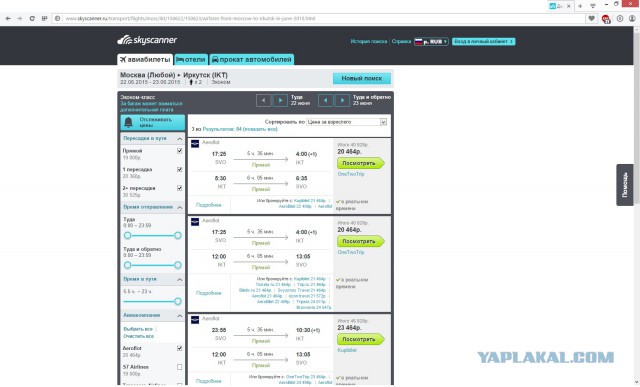
Task: Reload the page with the refresh icon
Action: (32, 18)
